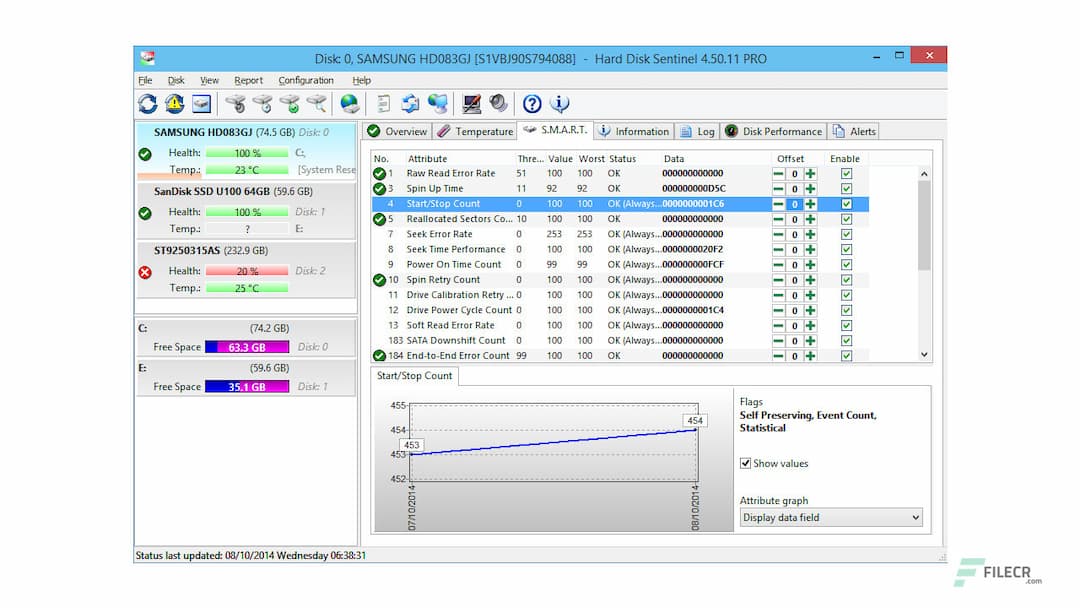Click the C: drive 63.3 GB free space bar

click(x=247, y=347)
